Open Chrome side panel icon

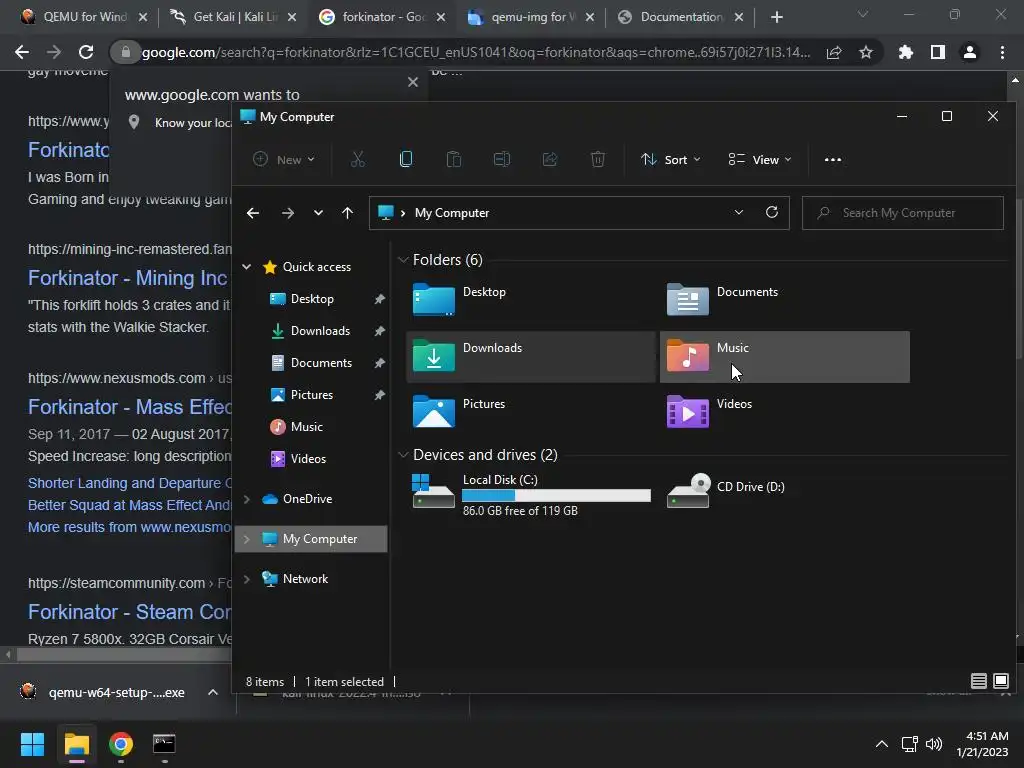tap(938, 52)
